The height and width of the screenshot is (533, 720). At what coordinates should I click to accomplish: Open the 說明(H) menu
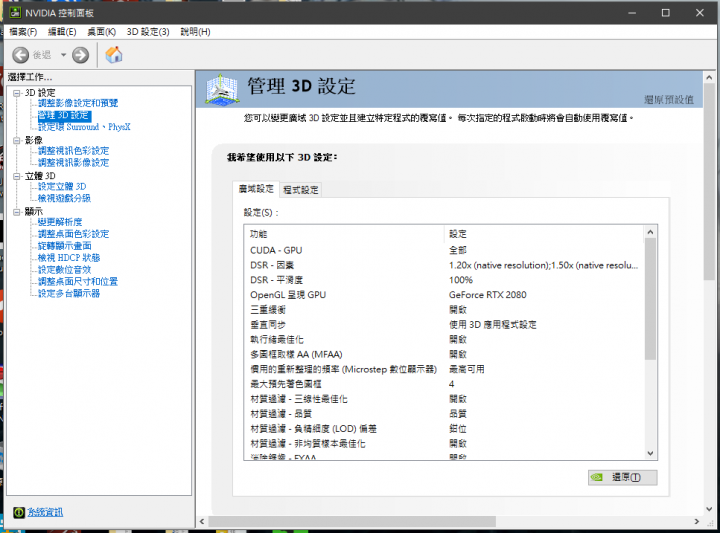coord(195,32)
